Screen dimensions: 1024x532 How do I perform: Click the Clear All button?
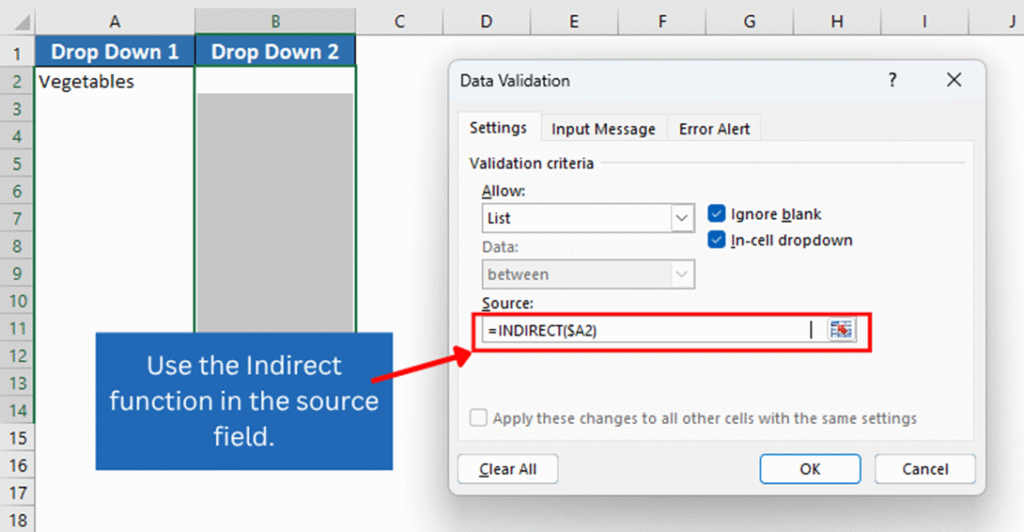[x=507, y=469]
